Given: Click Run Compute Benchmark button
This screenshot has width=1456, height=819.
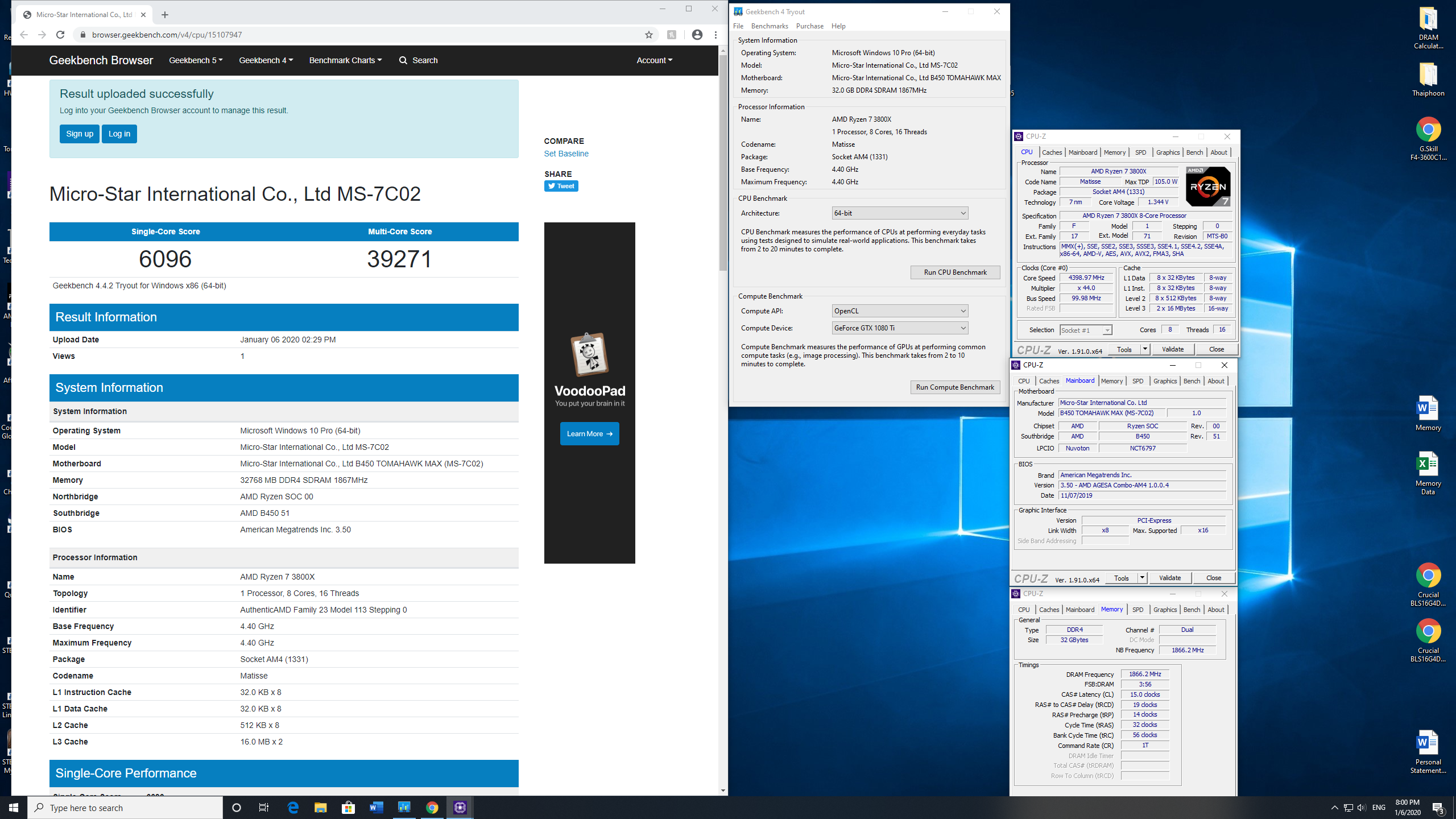Looking at the screenshot, I should click(x=955, y=387).
